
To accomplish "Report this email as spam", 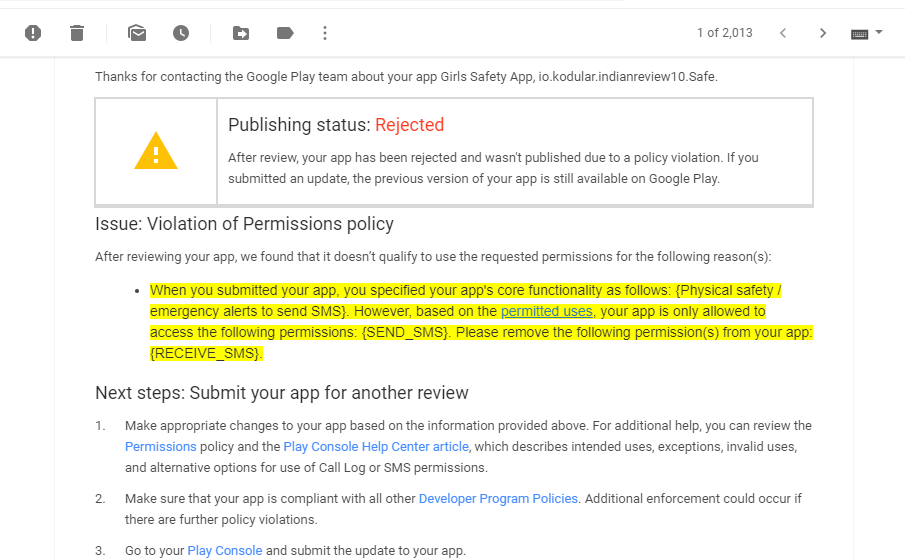I will coord(33,33).
